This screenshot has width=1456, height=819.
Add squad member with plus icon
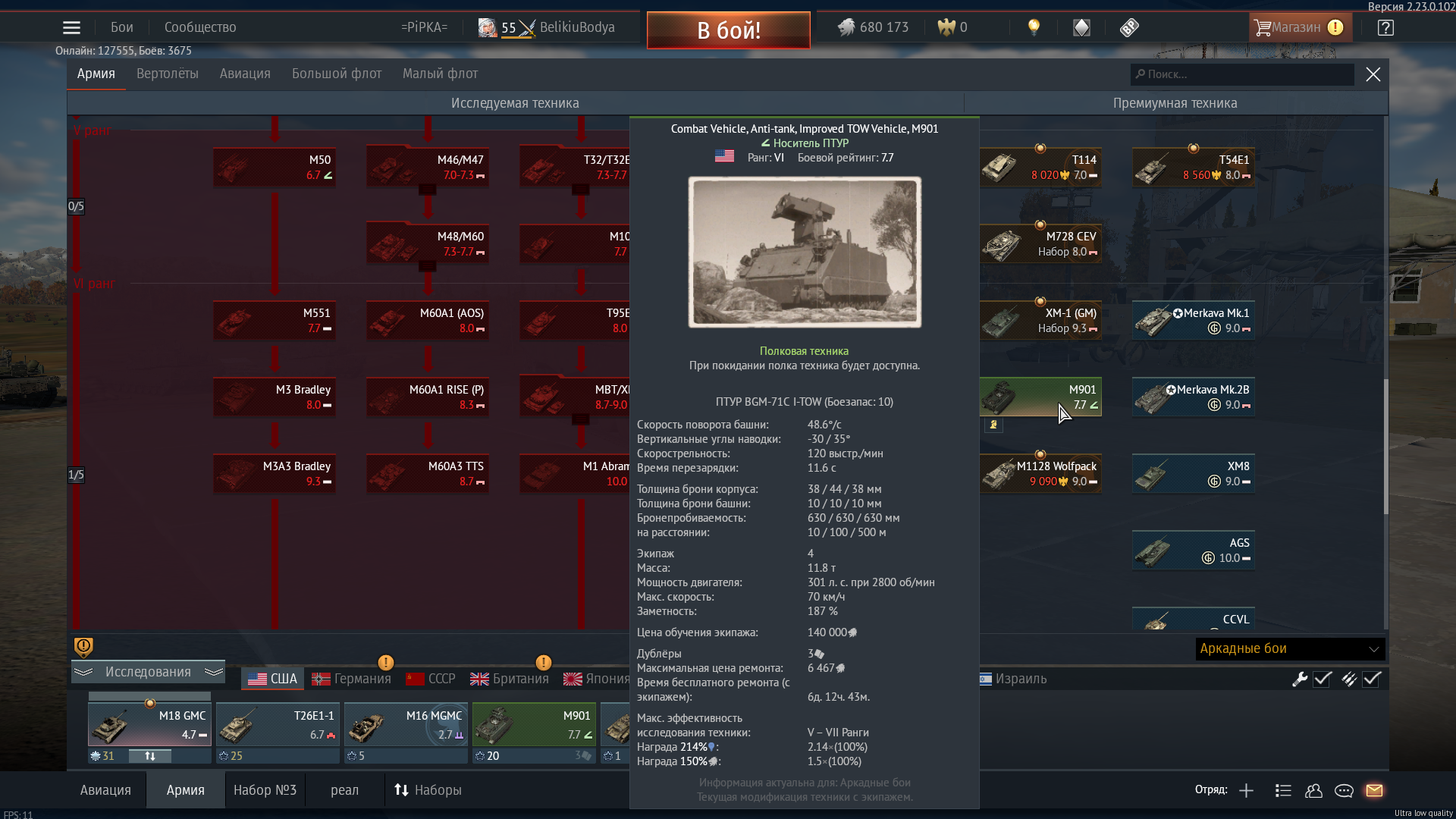pos(1246,790)
